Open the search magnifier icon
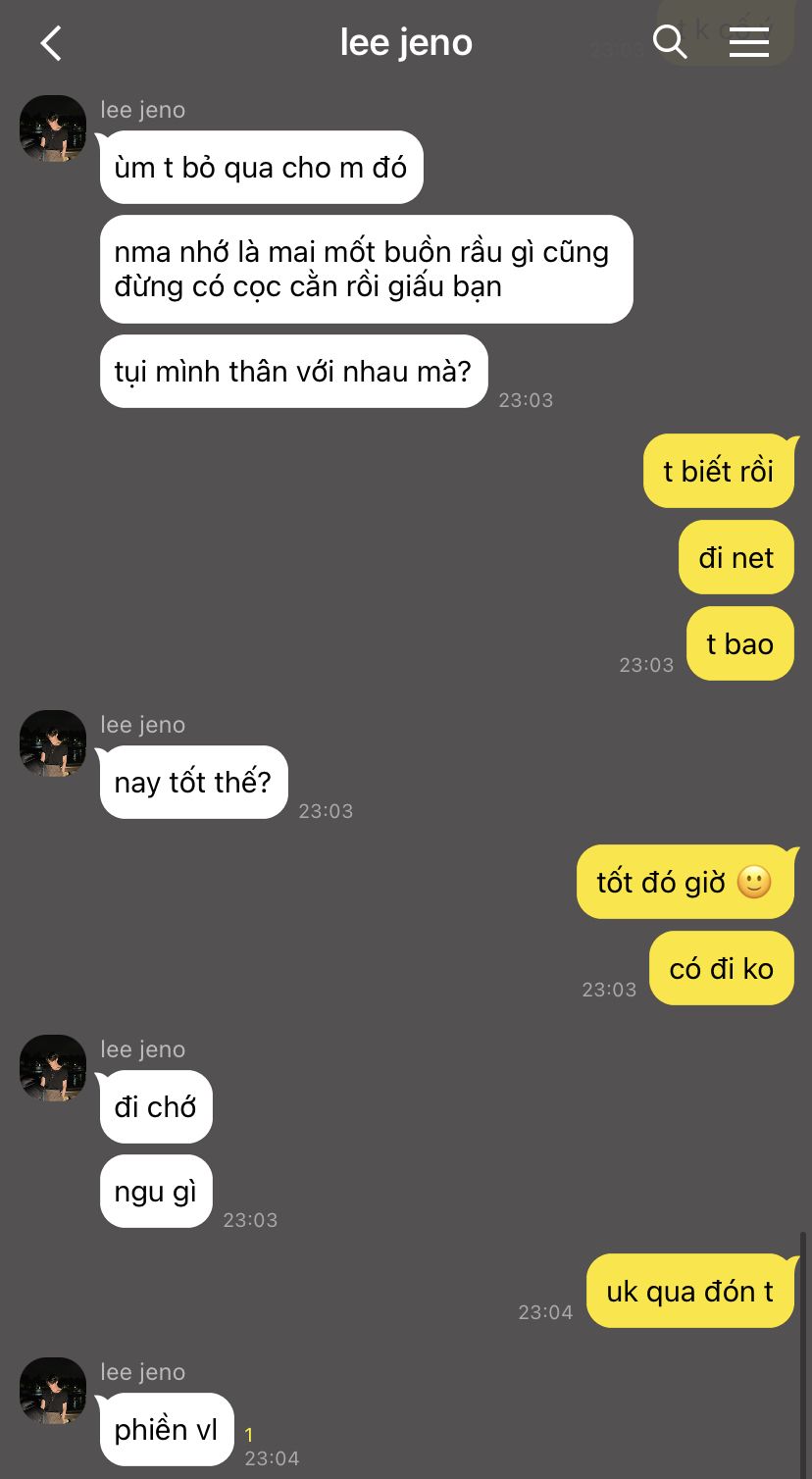The width and height of the screenshot is (812, 1479). click(670, 42)
